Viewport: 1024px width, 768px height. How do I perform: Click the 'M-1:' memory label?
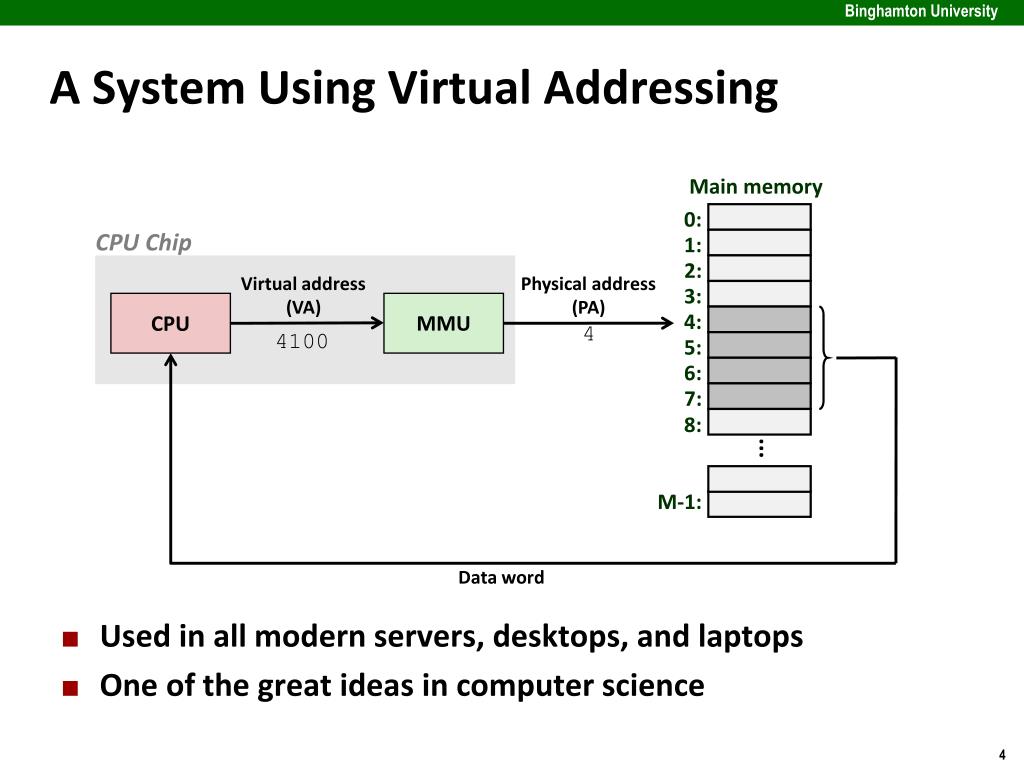pyautogui.click(x=679, y=502)
